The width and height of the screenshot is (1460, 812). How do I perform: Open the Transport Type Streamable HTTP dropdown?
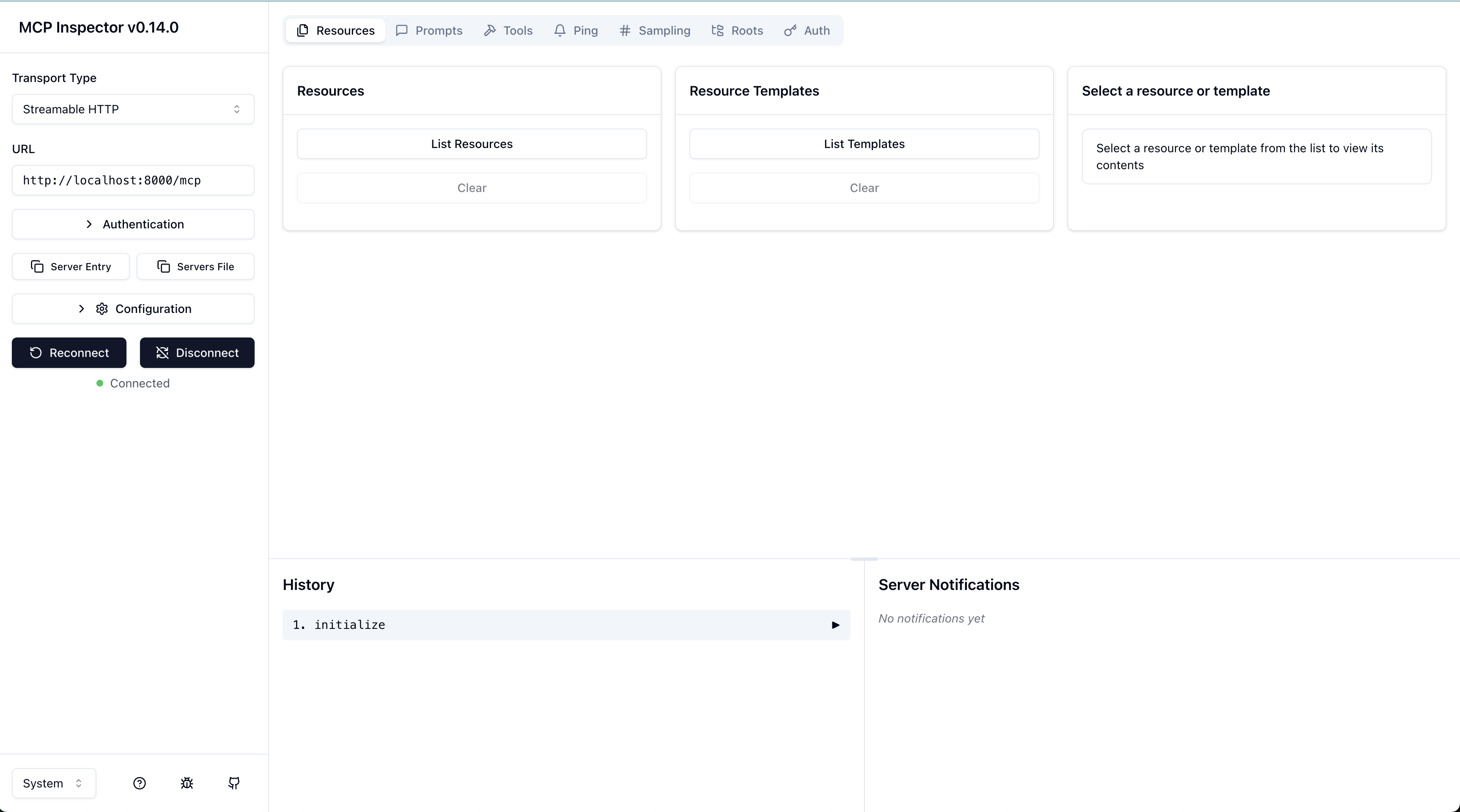pyautogui.click(x=133, y=110)
